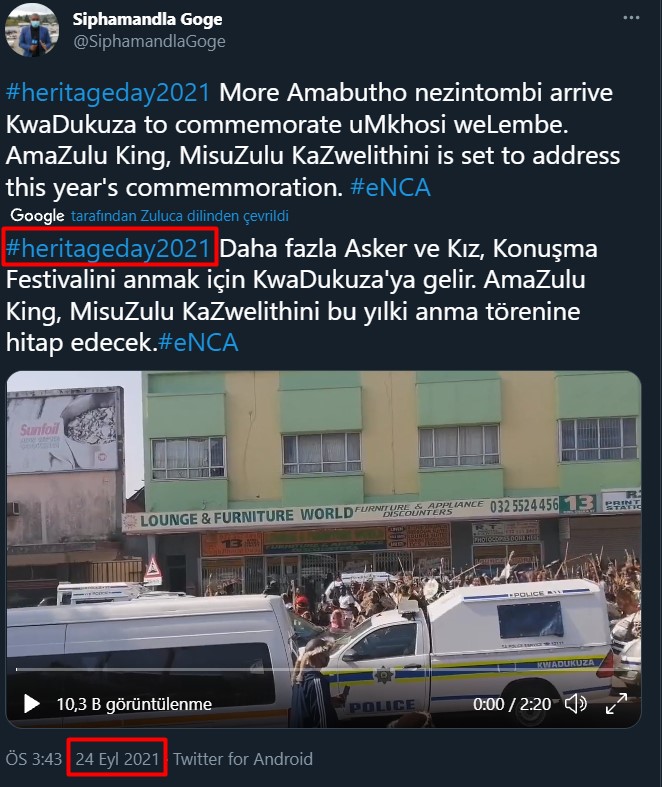The height and width of the screenshot is (787, 662).
Task: Mute the video with speaker icon
Action: click(576, 704)
